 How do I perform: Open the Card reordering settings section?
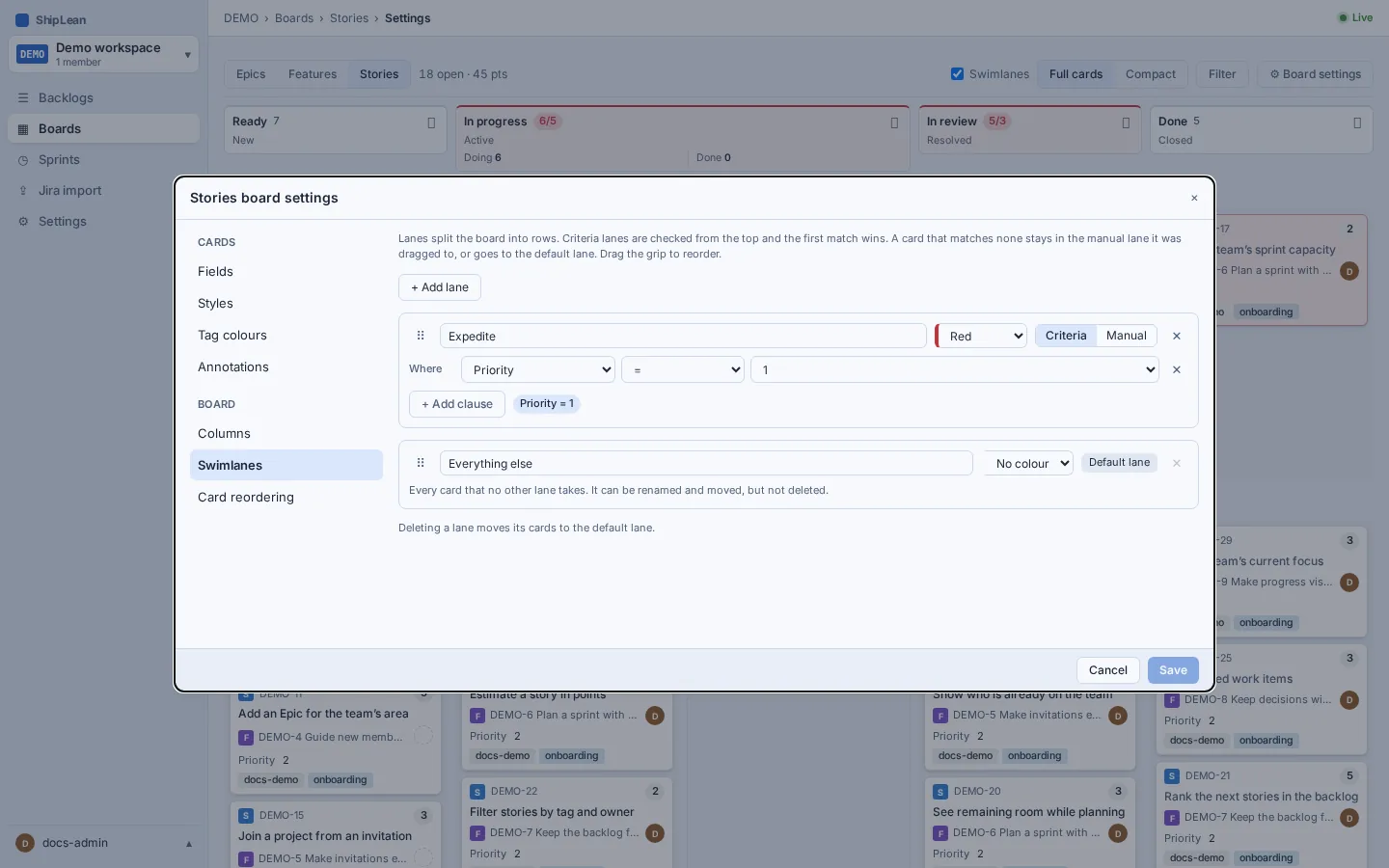286,498
